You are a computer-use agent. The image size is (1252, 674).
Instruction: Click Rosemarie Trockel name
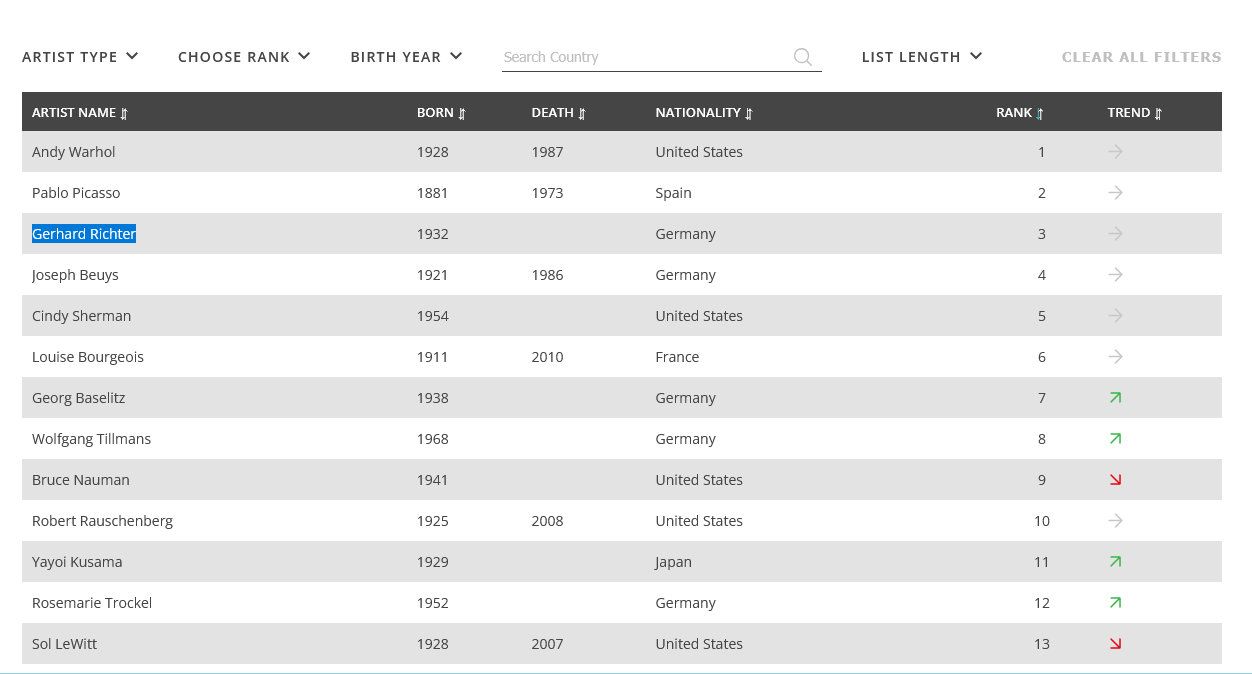pyautogui.click(x=92, y=603)
